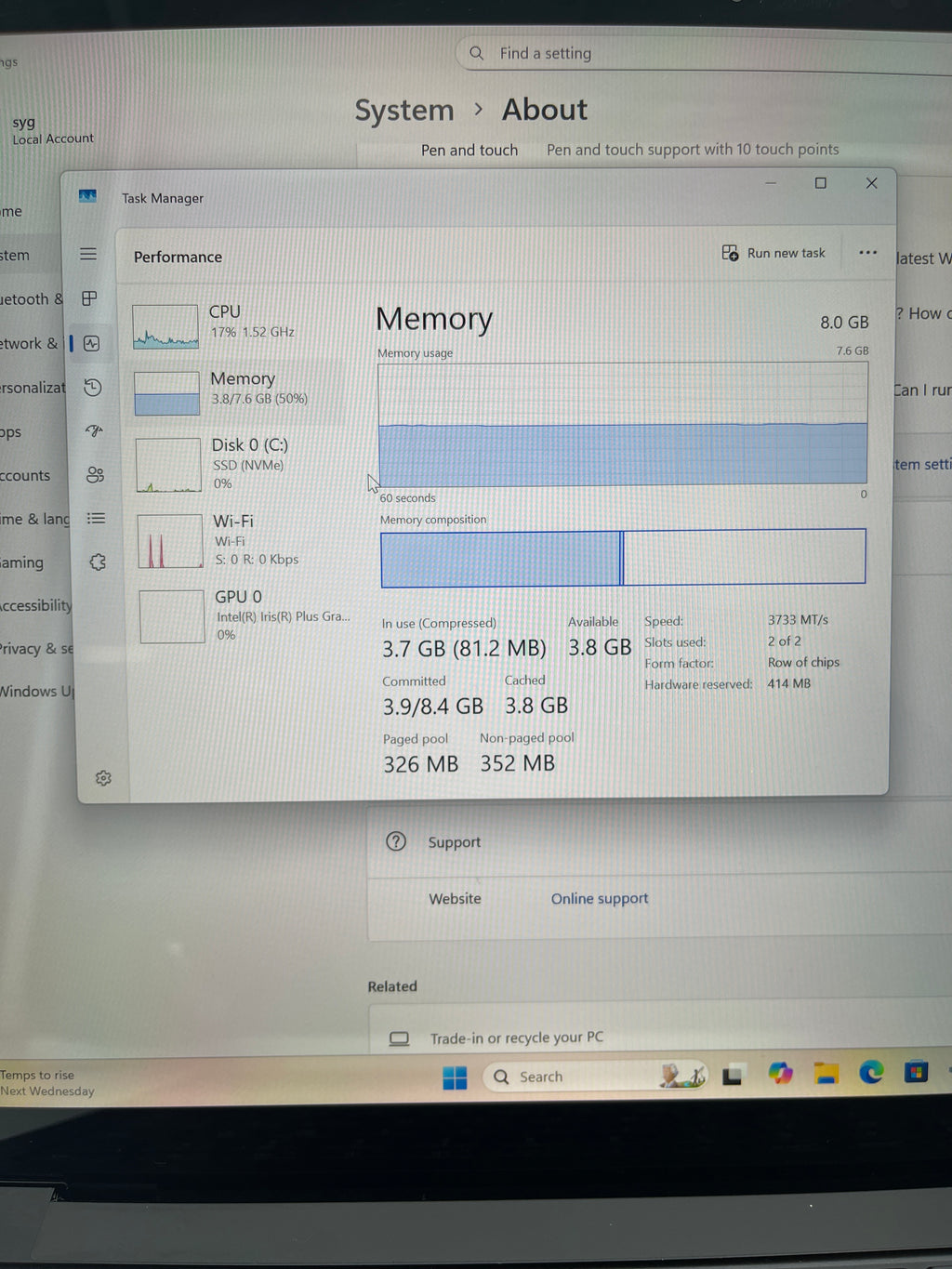Open Task Manager settings gear
This screenshot has height=1269, width=952.
[103, 777]
